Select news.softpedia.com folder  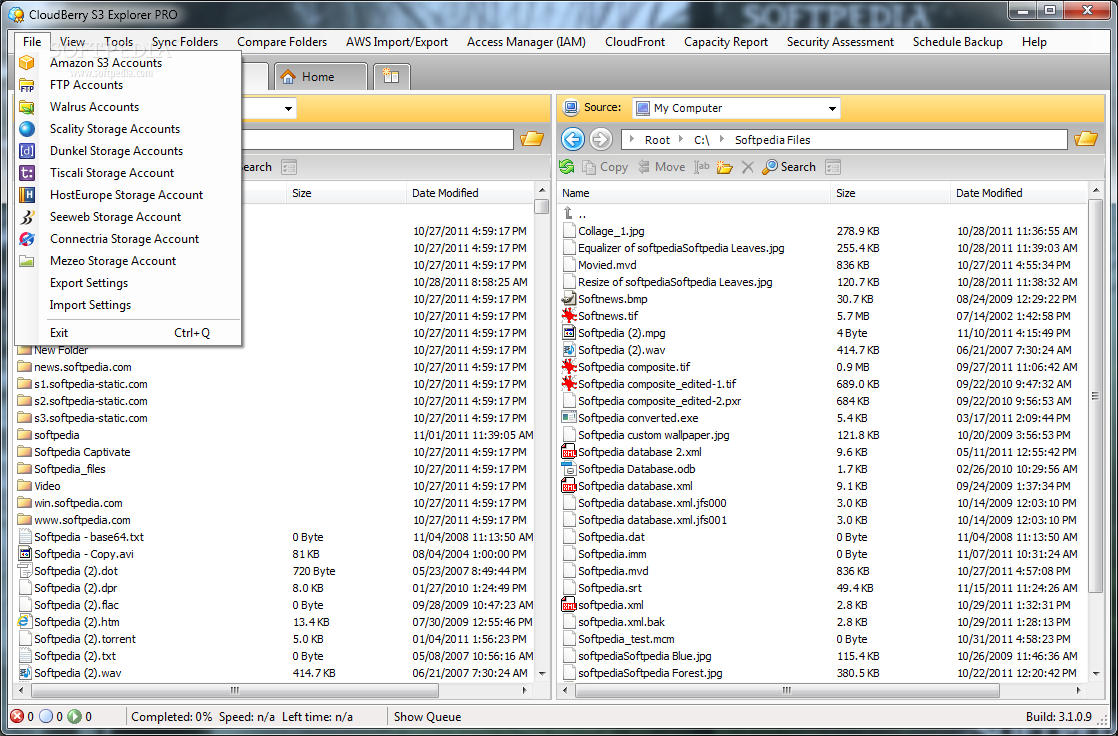83,367
